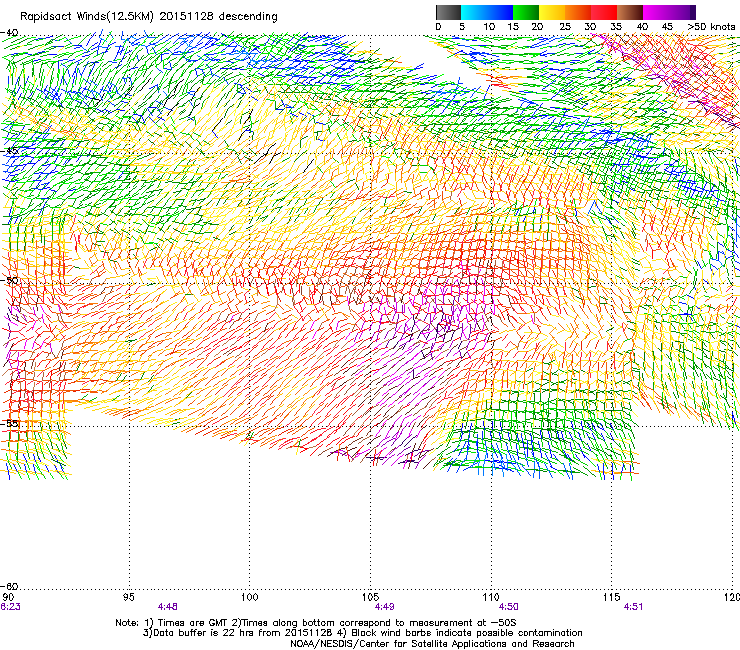Pick the green 15-20 knots legend segment
The image size is (740, 650).
(526, 12)
